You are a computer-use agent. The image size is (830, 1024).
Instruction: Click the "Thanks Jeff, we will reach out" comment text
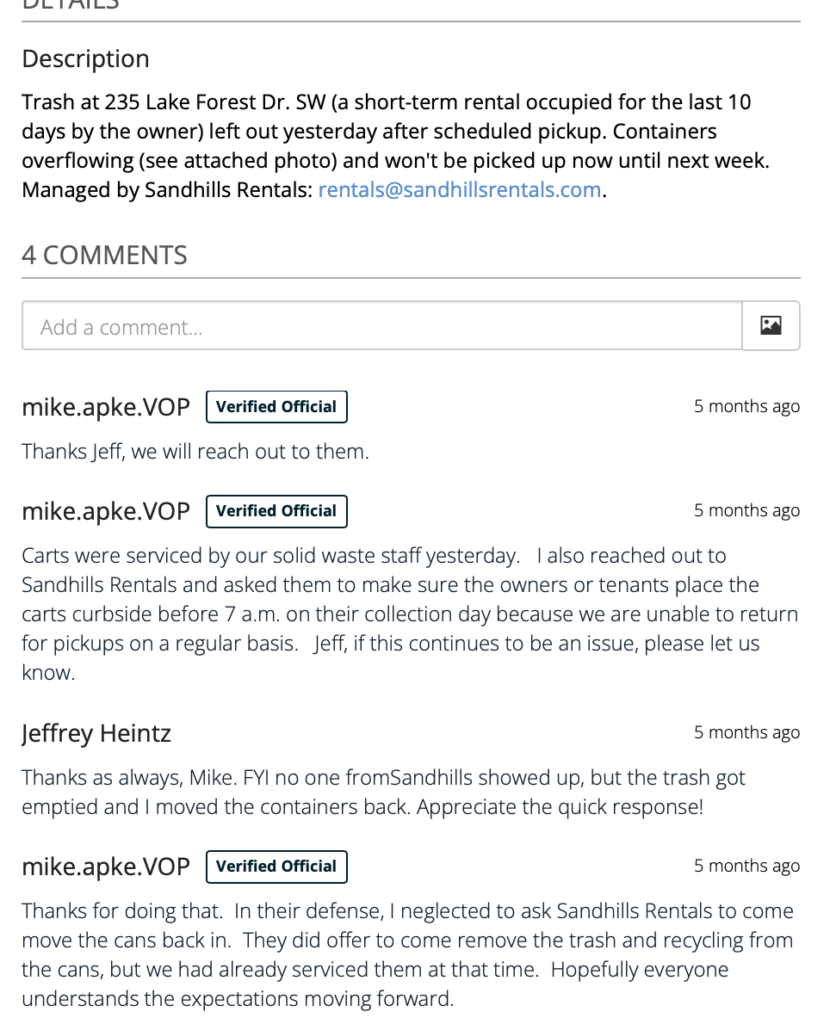click(x=195, y=451)
